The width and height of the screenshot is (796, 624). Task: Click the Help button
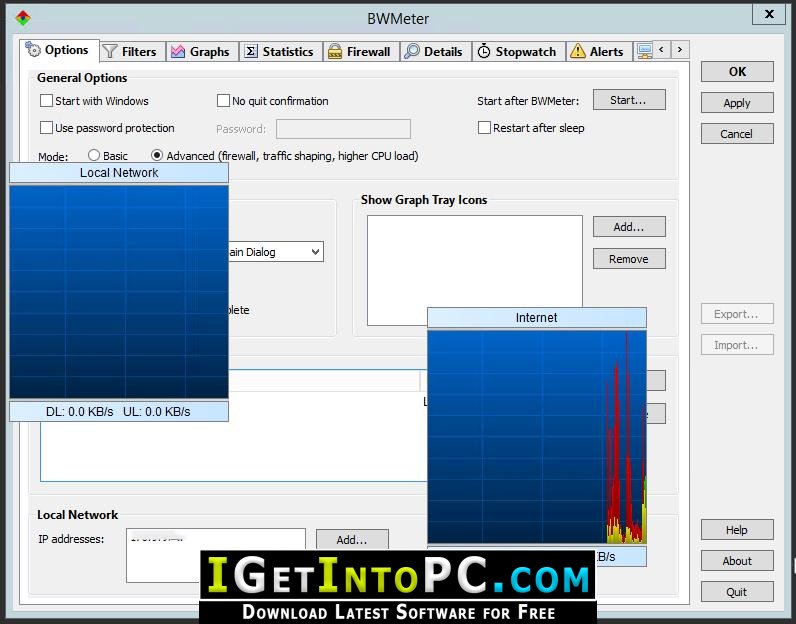point(737,530)
